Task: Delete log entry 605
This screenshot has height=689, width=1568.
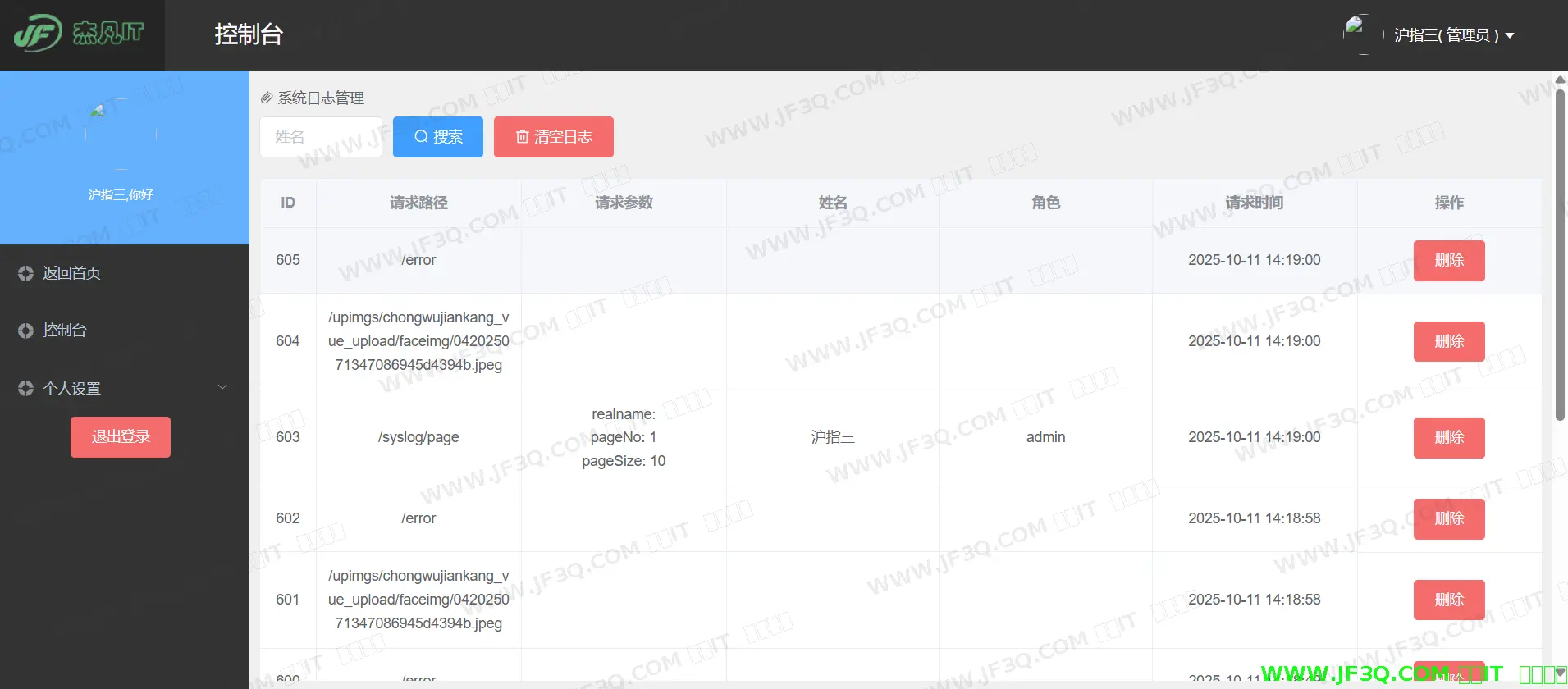Action: click(1448, 260)
